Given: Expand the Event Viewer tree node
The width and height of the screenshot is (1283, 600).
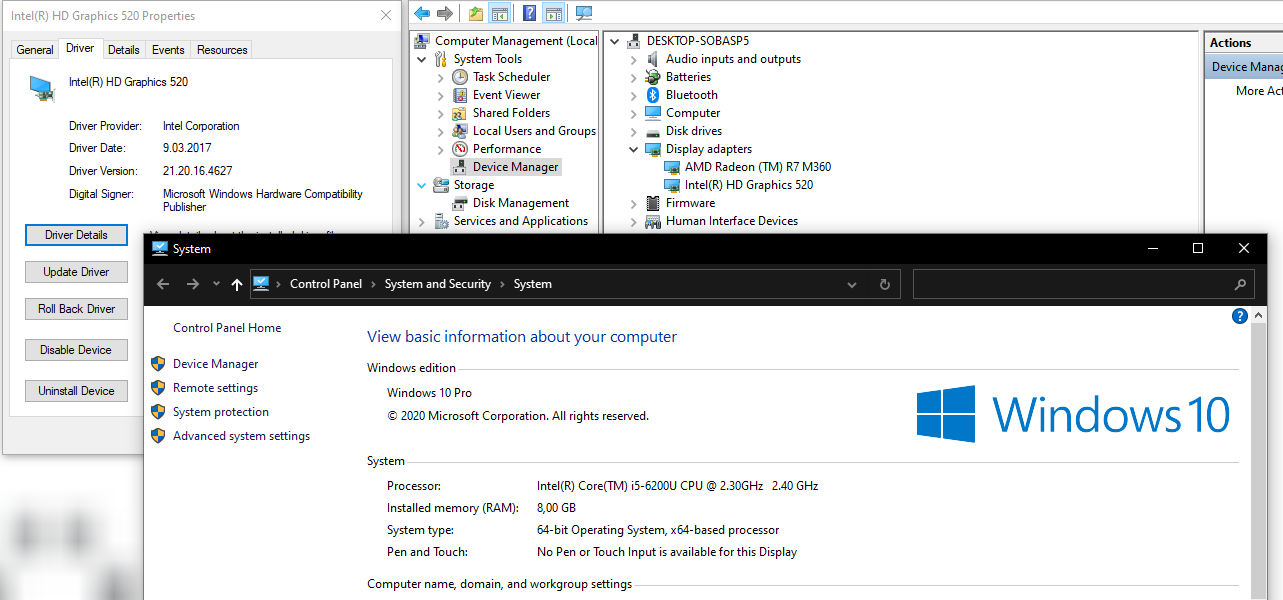Looking at the screenshot, I should tap(440, 95).
